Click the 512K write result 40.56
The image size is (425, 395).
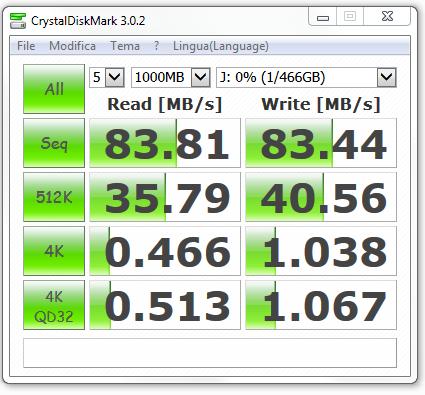321,197
